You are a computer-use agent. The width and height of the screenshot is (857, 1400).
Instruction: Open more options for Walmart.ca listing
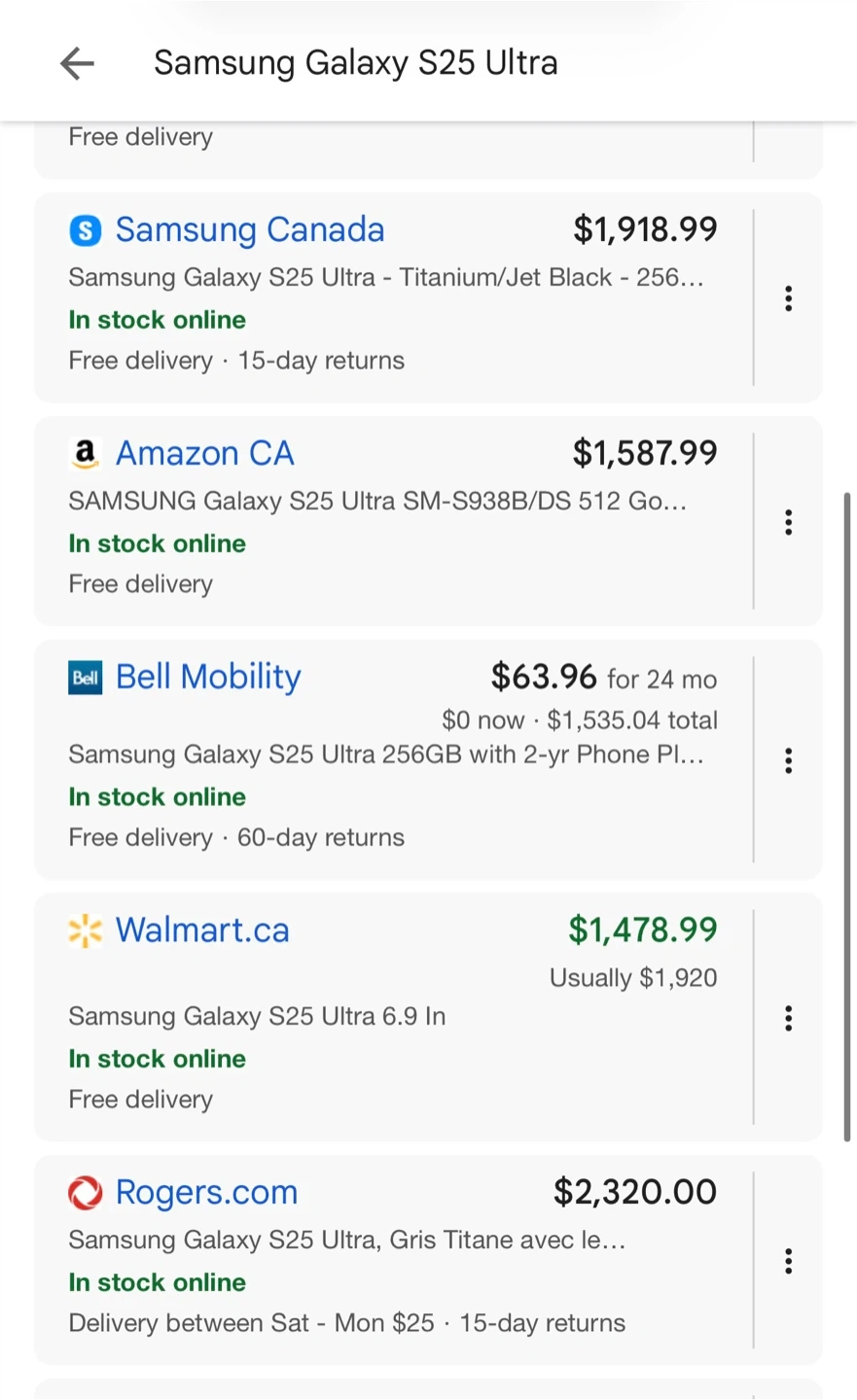[788, 1018]
